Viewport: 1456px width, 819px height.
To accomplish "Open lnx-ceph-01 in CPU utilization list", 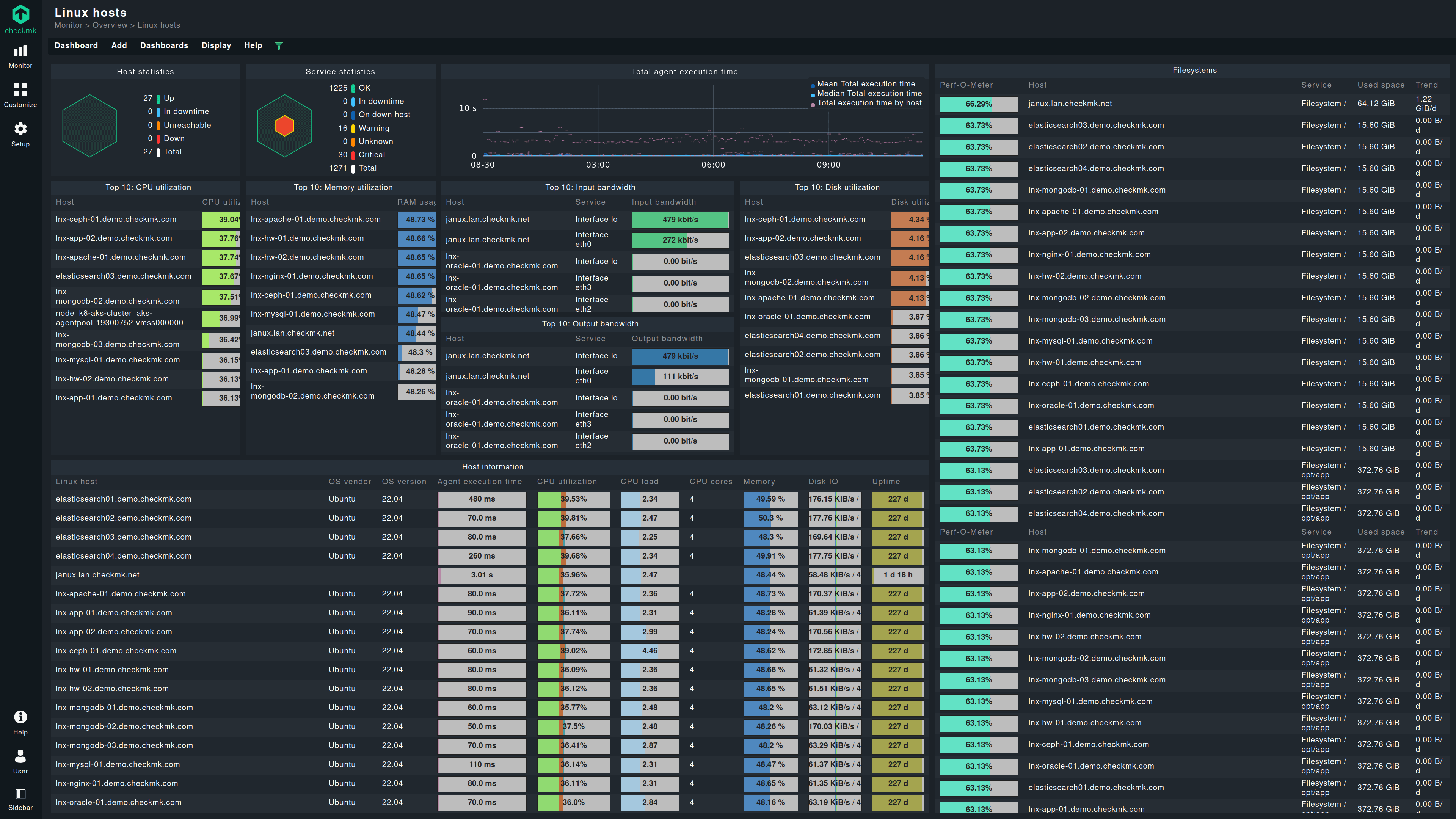I will 116,219.
